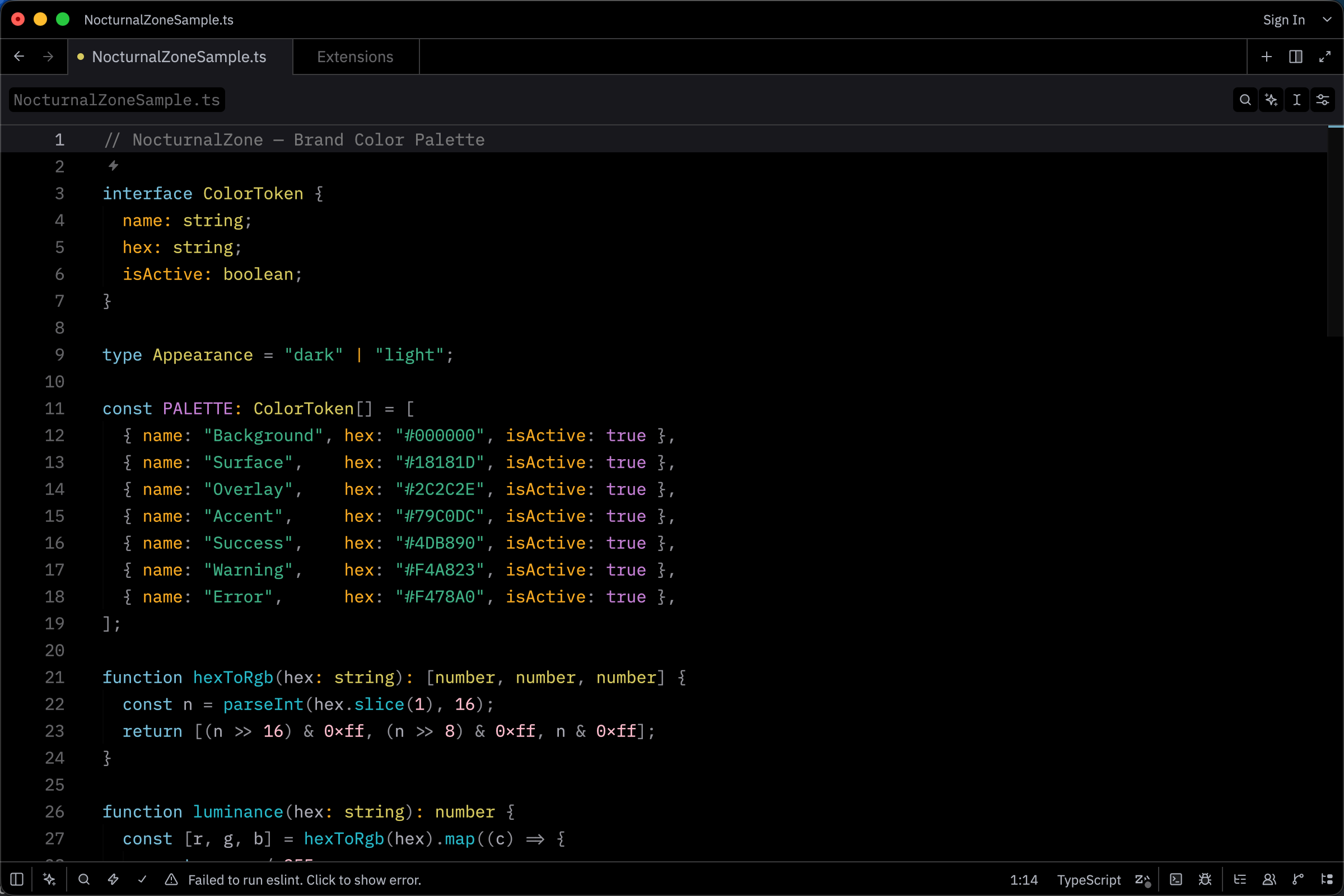Select the NocturnalZoneSample.ts tab
The width and height of the screenshot is (1344, 896).
click(x=178, y=57)
